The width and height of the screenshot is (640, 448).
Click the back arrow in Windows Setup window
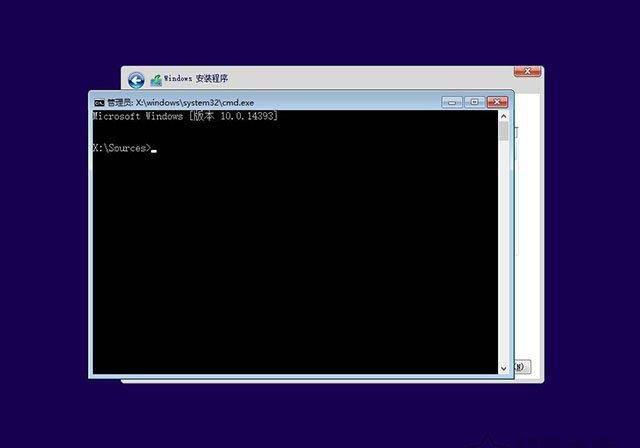tap(136, 80)
